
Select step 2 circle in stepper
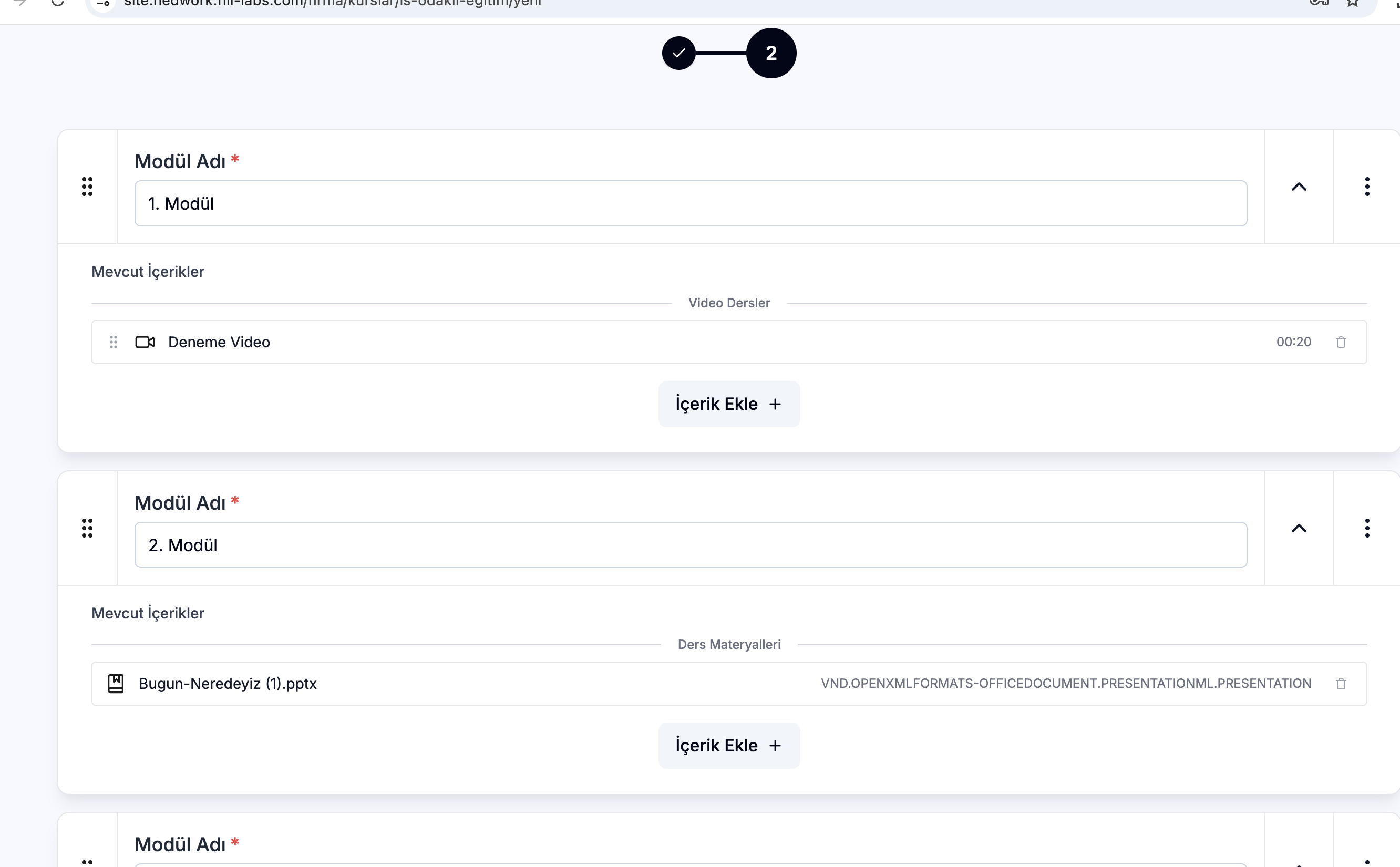[x=771, y=53]
